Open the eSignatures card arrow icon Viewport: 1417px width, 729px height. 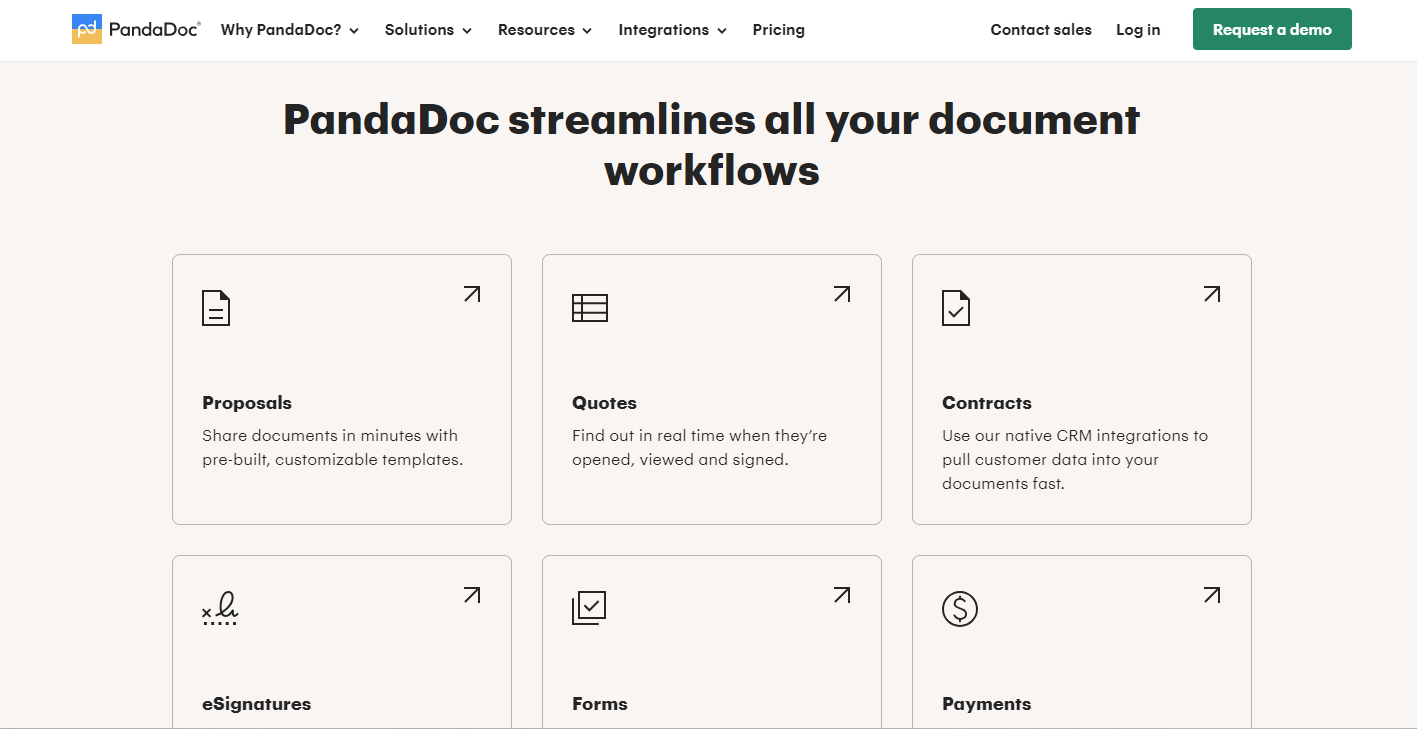(x=472, y=595)
